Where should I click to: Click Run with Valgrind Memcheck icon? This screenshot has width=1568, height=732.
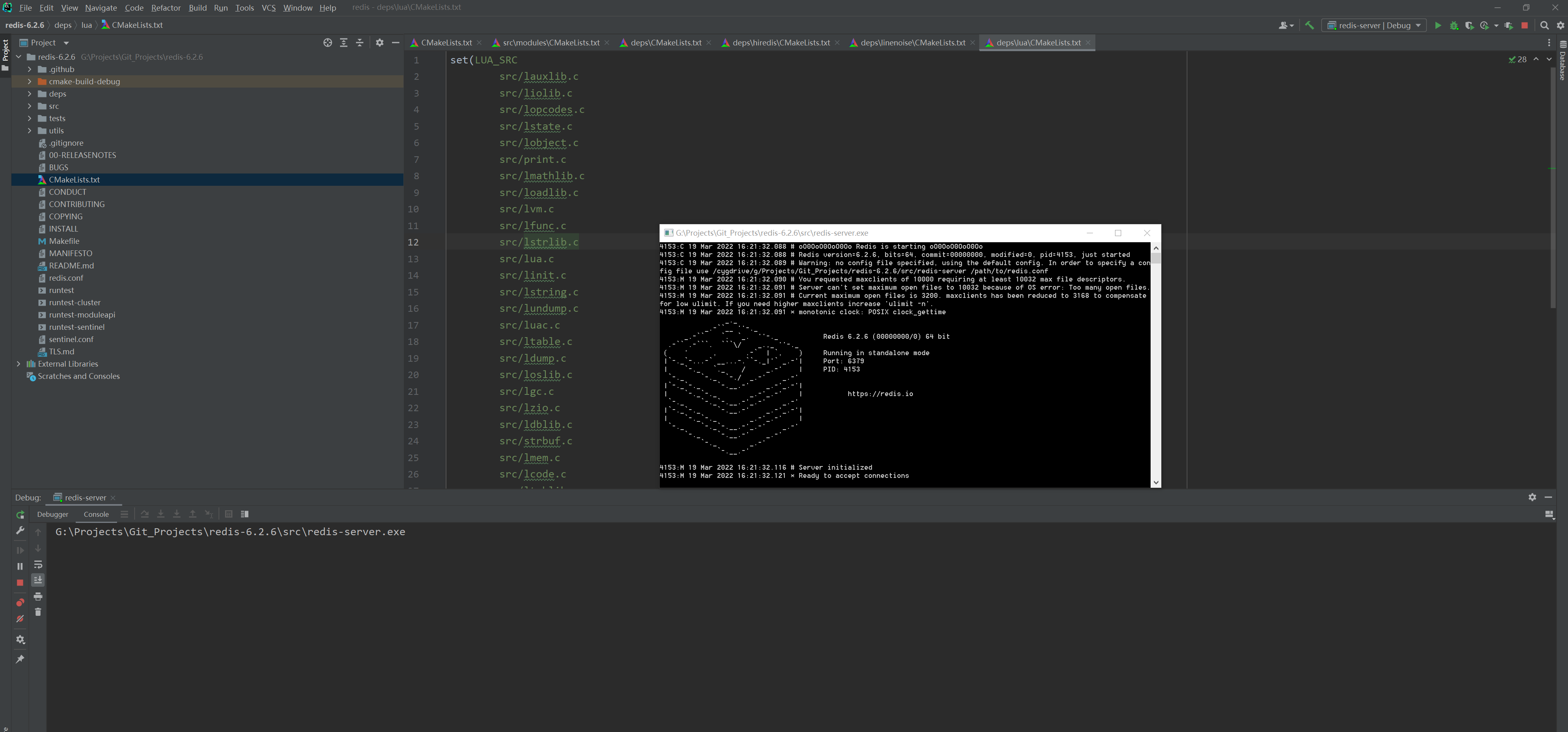click(1509, 25)
